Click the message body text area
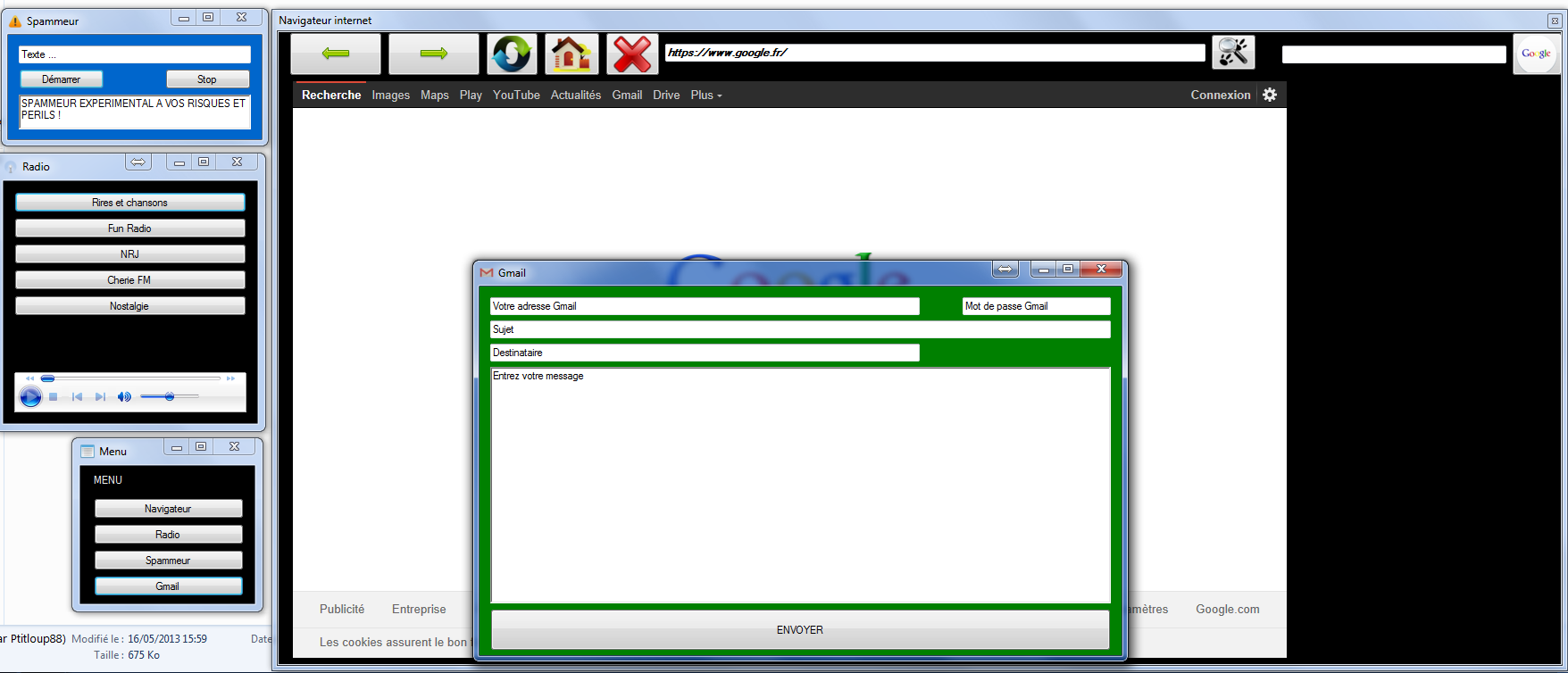Image resolution: width=1568 pixels, height=673 pixels. coord(800,486)
